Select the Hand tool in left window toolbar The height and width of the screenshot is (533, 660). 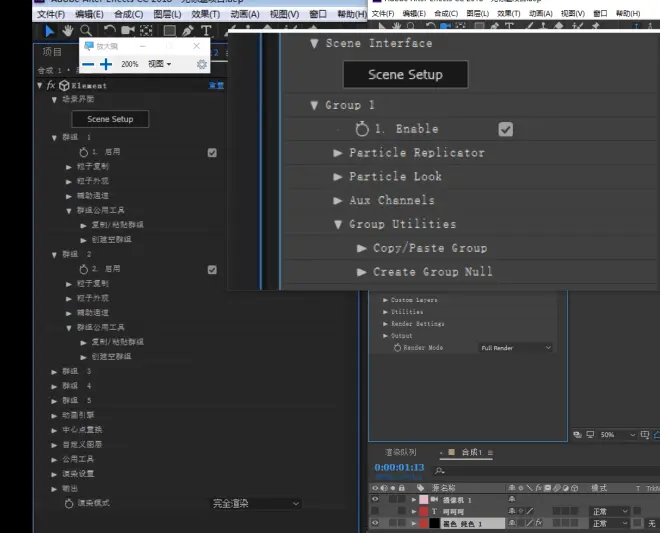(x=67, y=31)
